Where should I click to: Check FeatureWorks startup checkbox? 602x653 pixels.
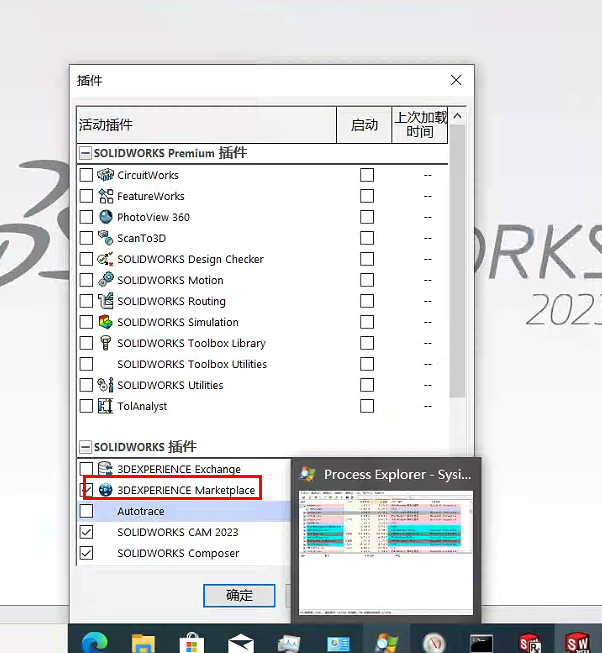[x=367, y=196]
